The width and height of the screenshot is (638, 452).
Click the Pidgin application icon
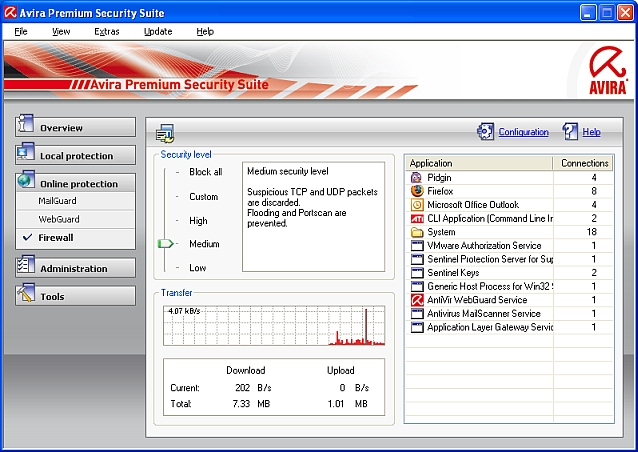pos(417,177)
